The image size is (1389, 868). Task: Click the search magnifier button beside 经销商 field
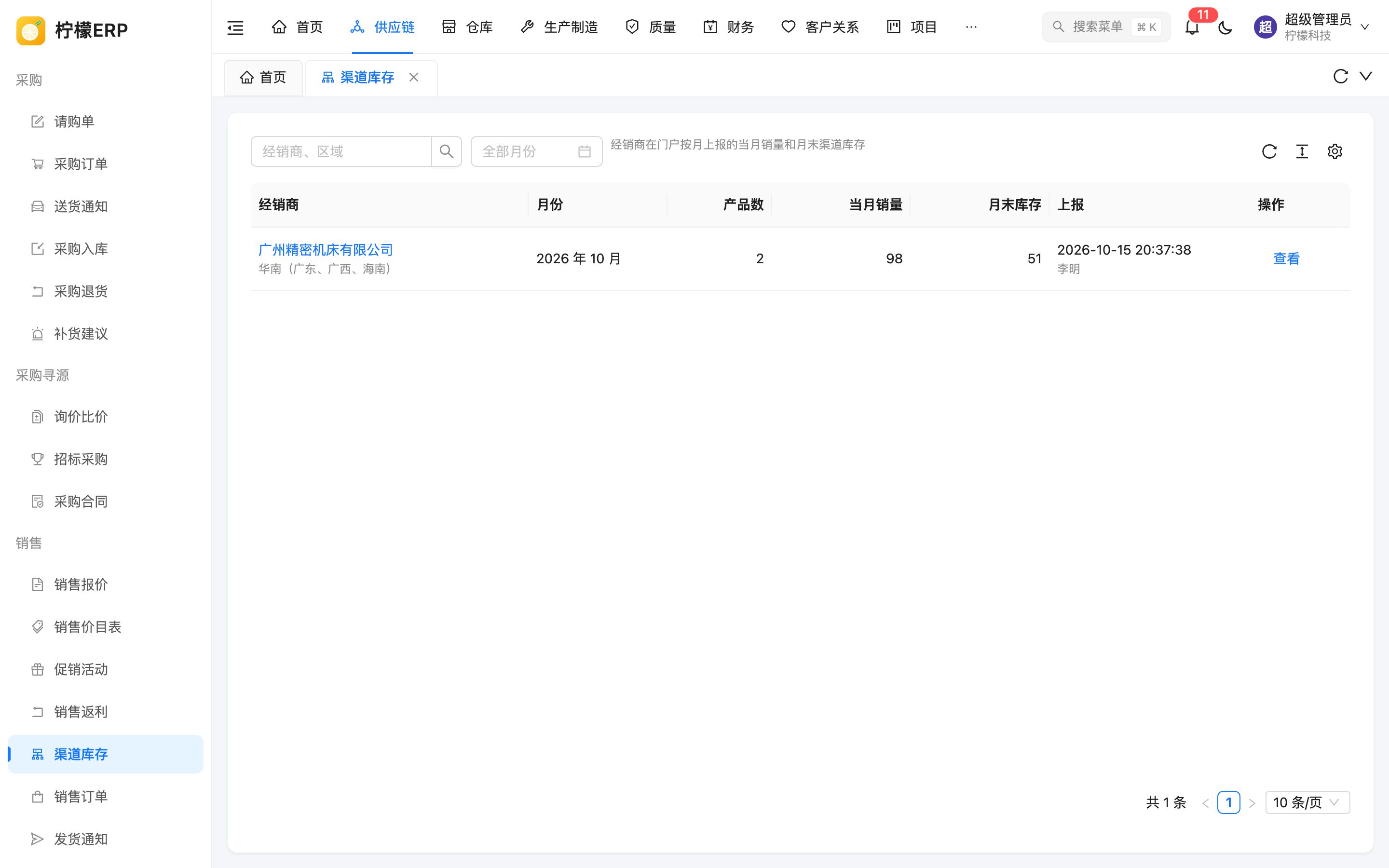pos(447,151)
